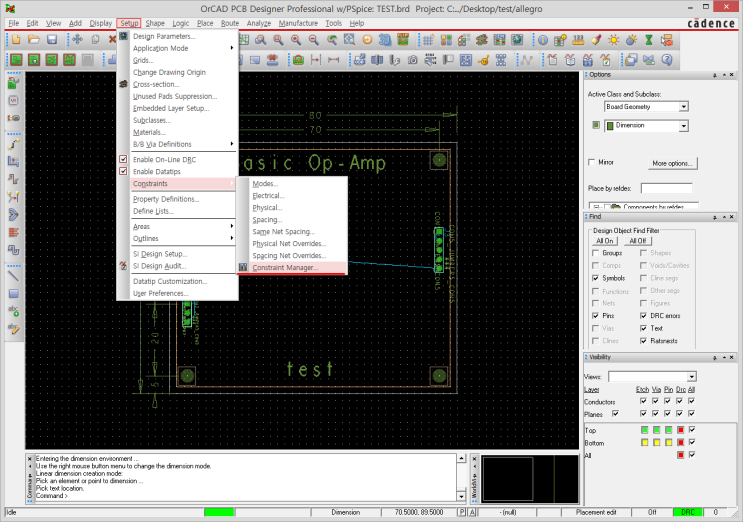Uncheck the DRC errors checkbox
Screen dimensions: 743x522
[x=643, y=315]
